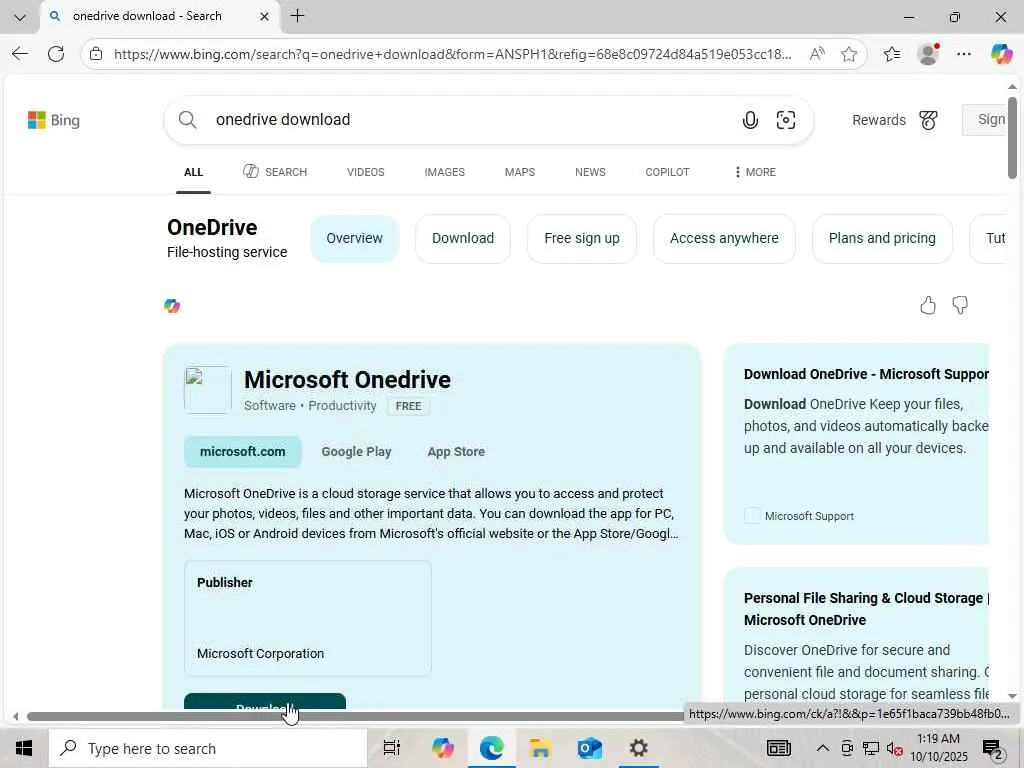The image size is (1024, 768).
Task: Click the Copilot answer icon above the card
Action: (172, 306)
